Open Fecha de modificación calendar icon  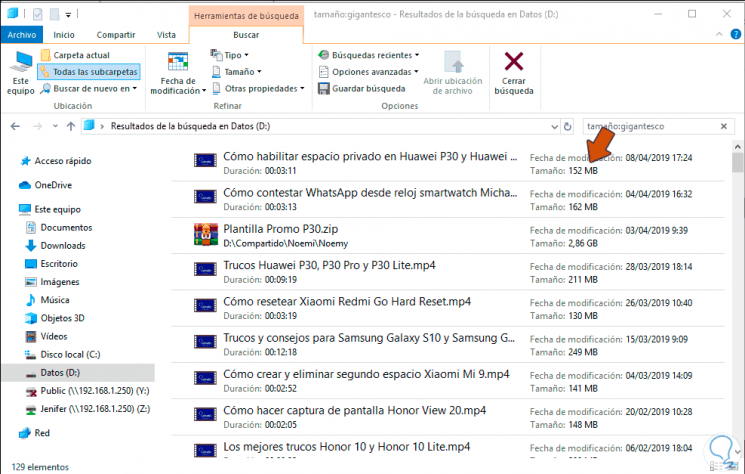click(x=178, y=62)
